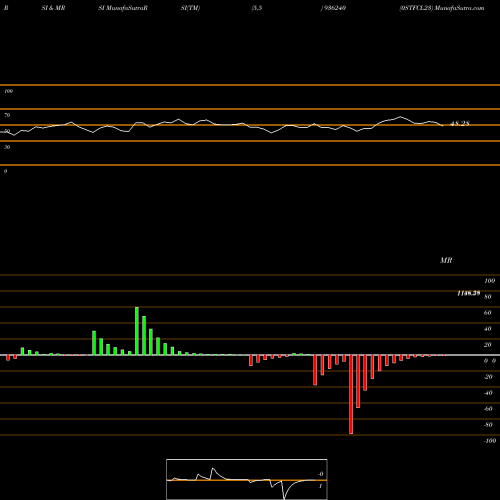Click the MR axis label -60
500x500 pixels.
(488, 409)
